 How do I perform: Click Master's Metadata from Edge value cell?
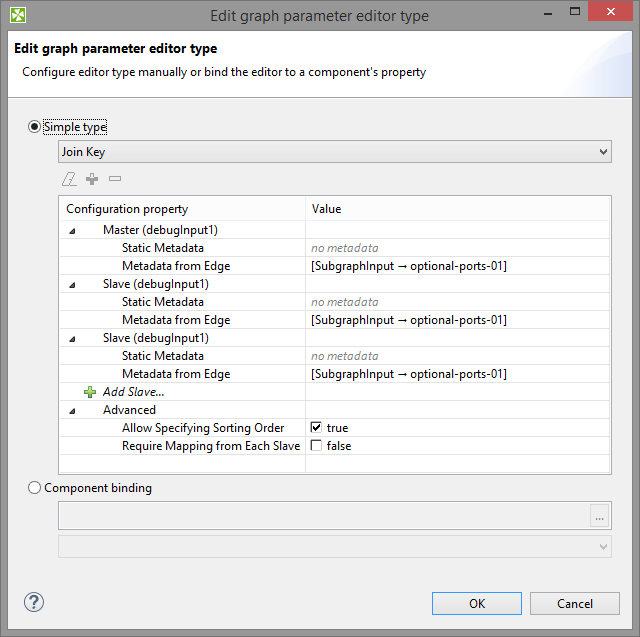pyautogui.click(x=408, y=266)
